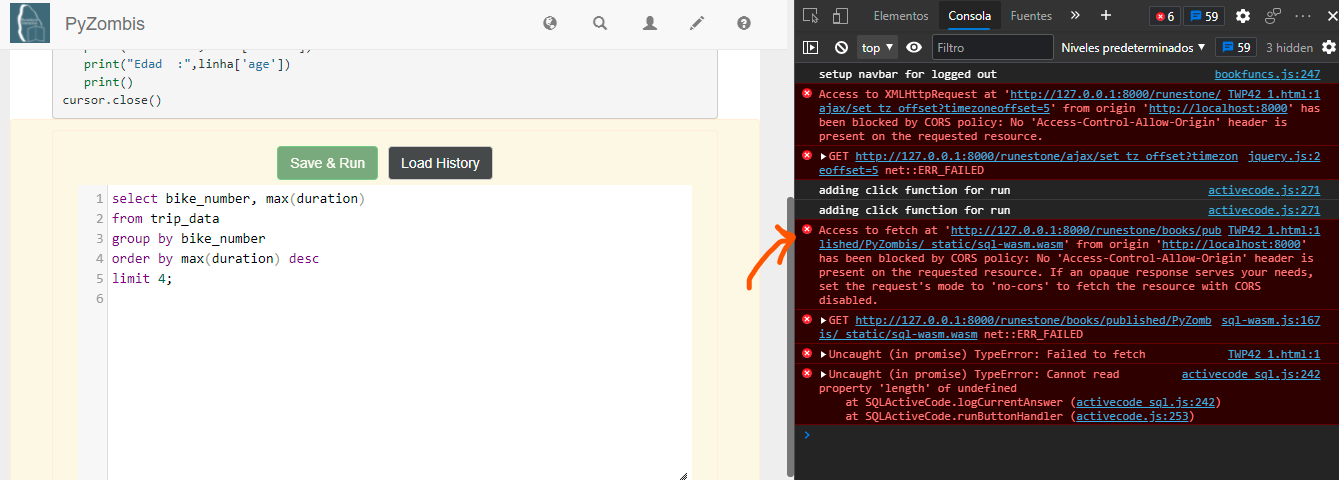Image resolution: width=1339 pixels, height=480 pixels.
Task: Show more DevTools tabs chevron
Action: point(1075,15)
